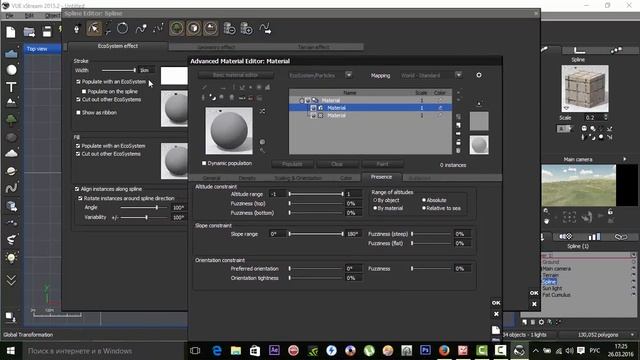The width and height of the screenshot is (640, 360).
Task: Toggle Fill 'Cut out other EcoSystems' checkbox
Action: pos(78,154)
